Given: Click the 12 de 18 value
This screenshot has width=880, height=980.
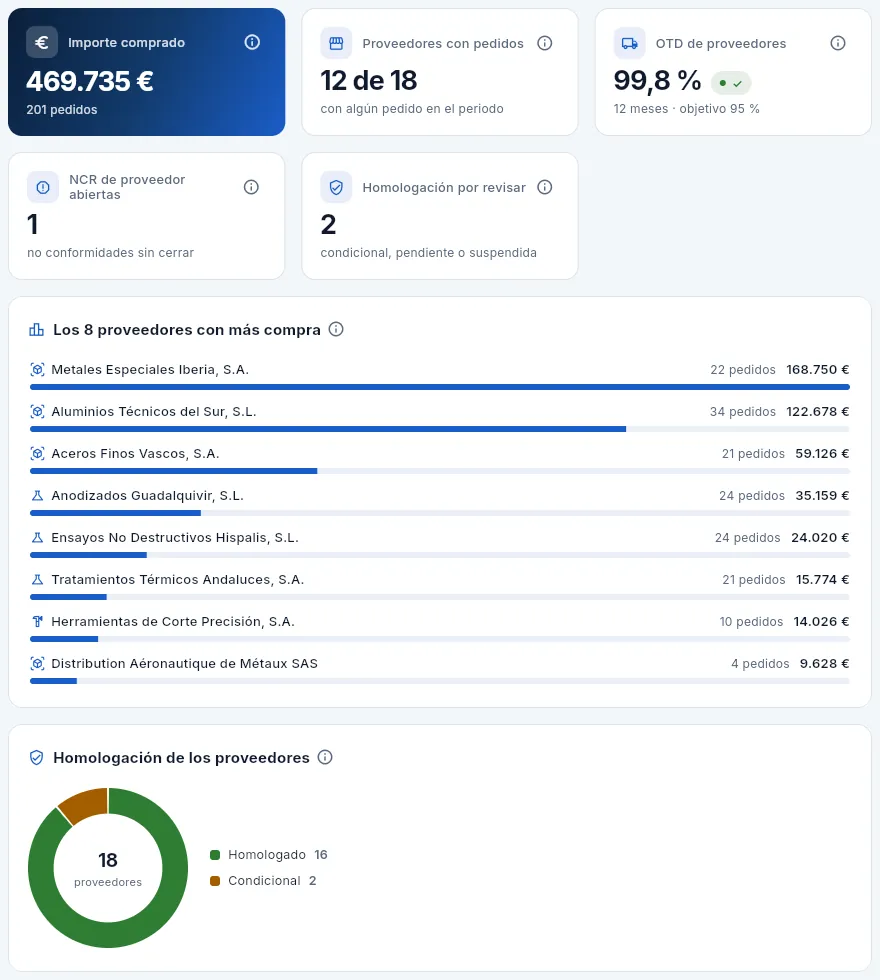Looking at the screenshot, I should pyautogui.click(x=369, y=81).
